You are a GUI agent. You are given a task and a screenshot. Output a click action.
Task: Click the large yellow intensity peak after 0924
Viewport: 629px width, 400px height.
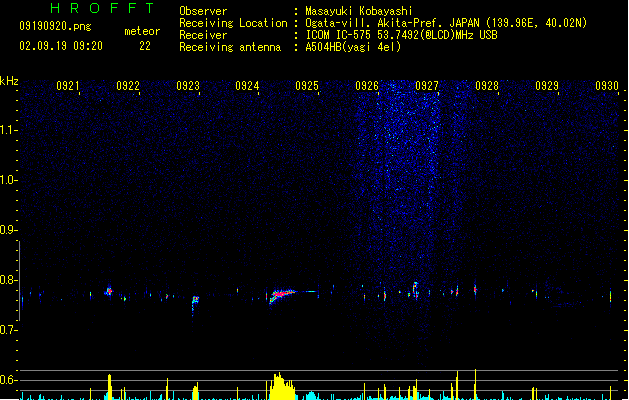(x=282, y=387)
